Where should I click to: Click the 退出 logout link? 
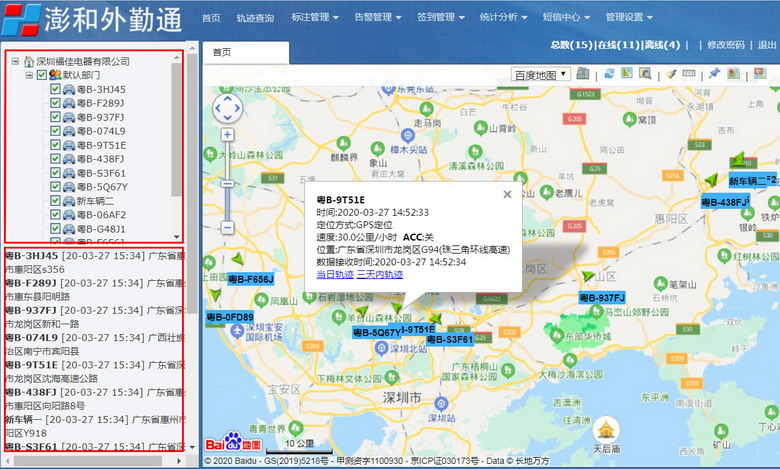pos(767,45)
